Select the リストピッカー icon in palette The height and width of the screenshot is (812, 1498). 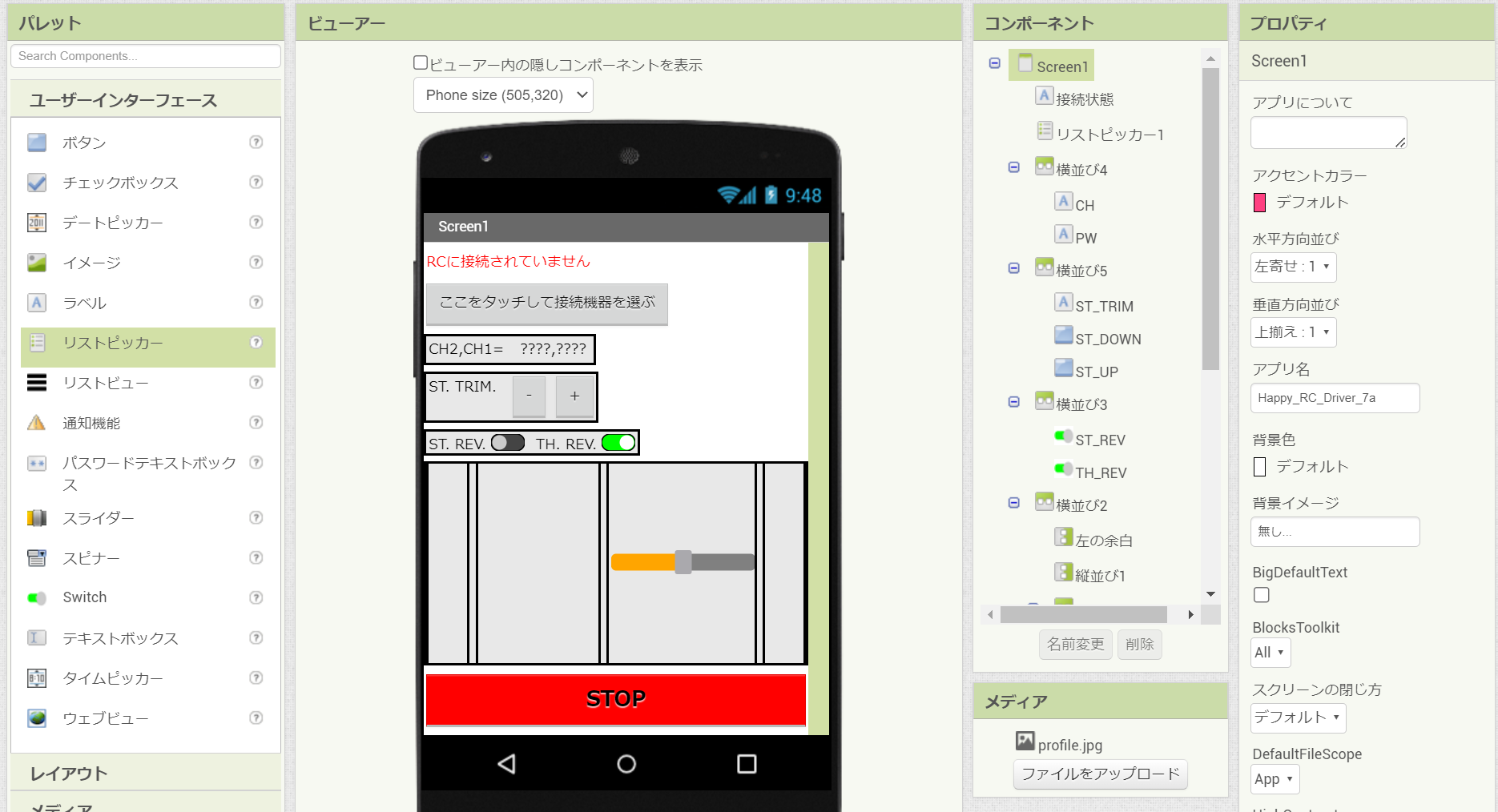click(37, 343)
